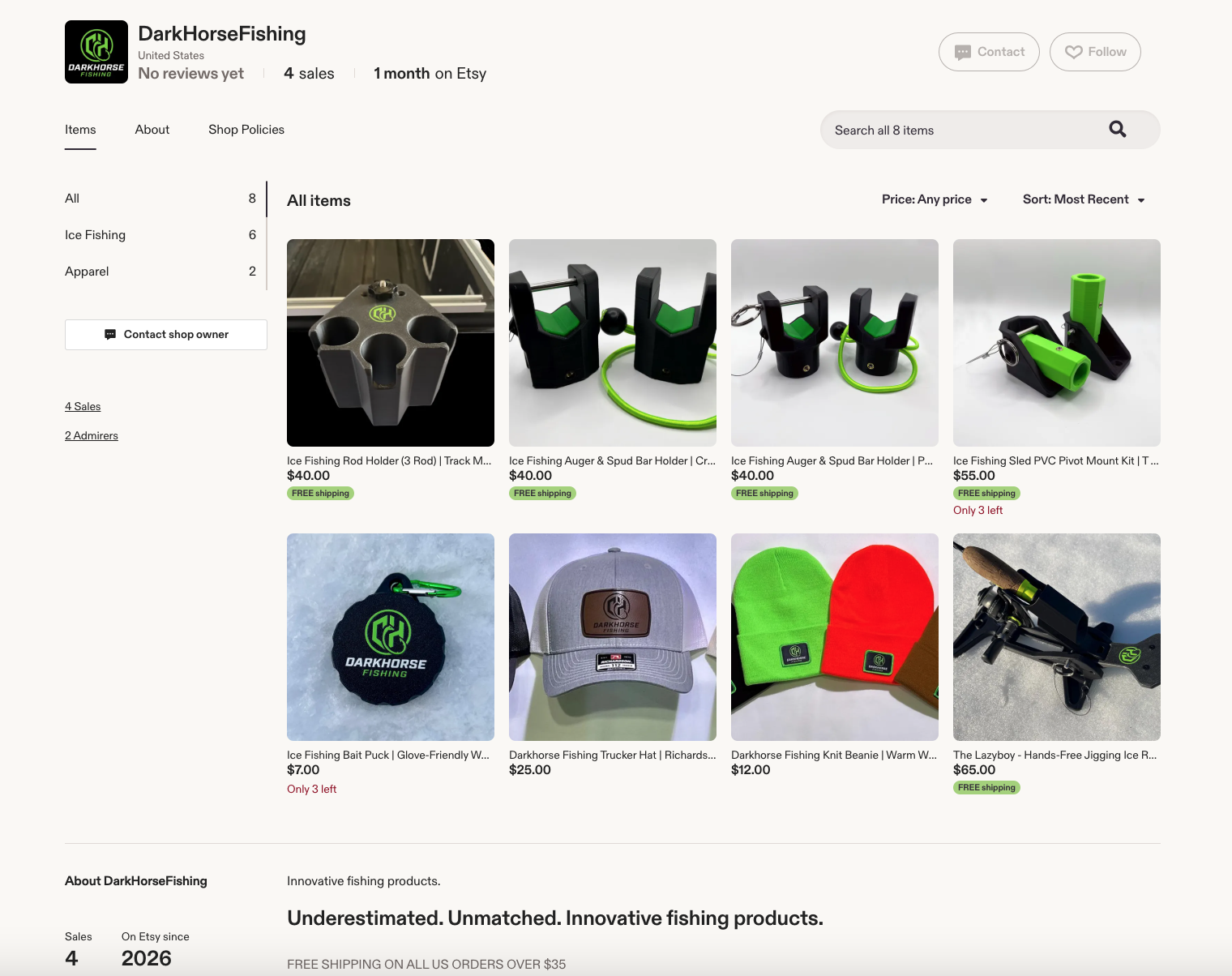Click the speech bubble icon on Contact button
Image resolution: width=1232 pixels, height=976 pixels.
click(x=963, y=51)
